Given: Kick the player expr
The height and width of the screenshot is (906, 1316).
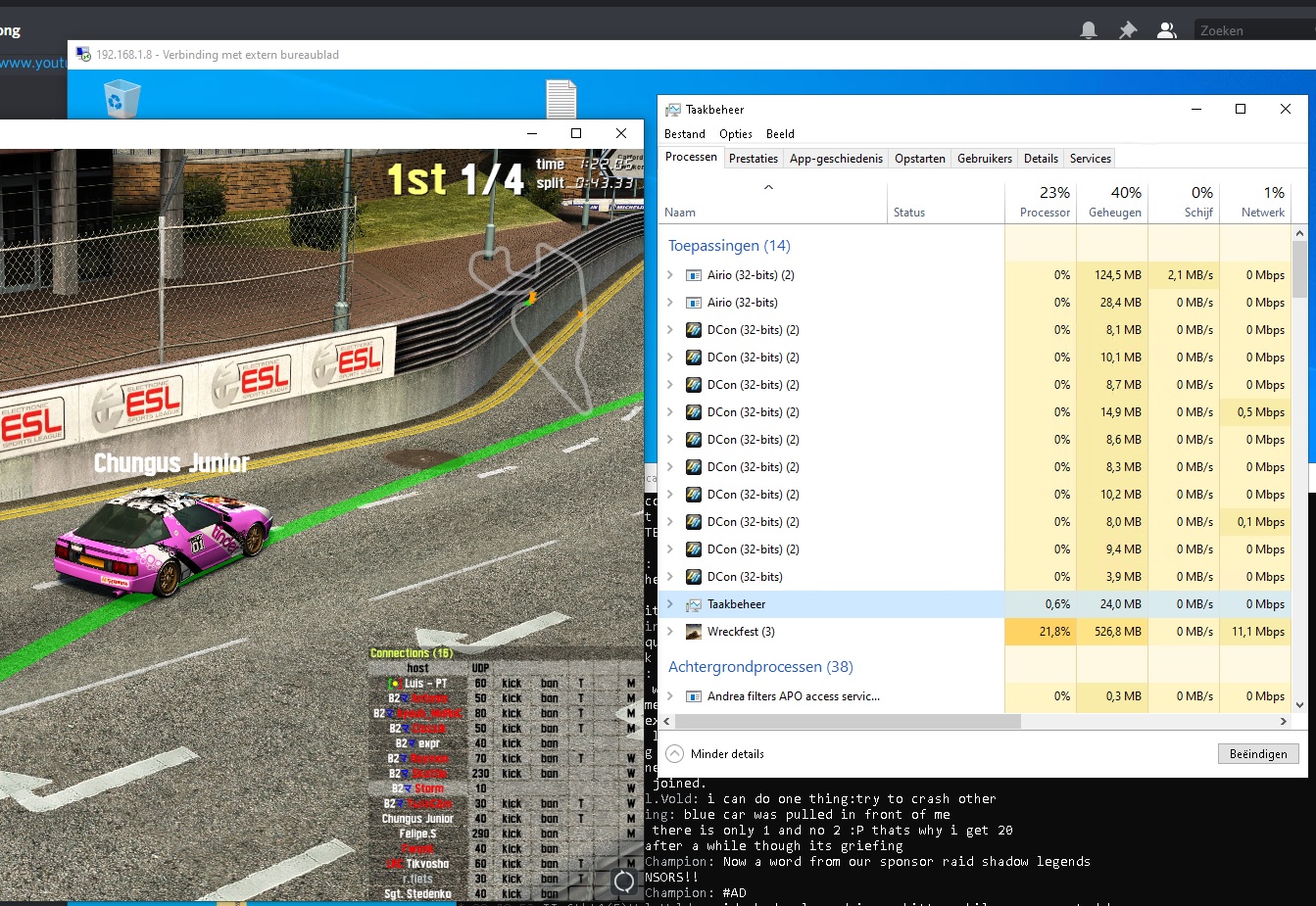Looking at the screenshot, I should 512,743.
